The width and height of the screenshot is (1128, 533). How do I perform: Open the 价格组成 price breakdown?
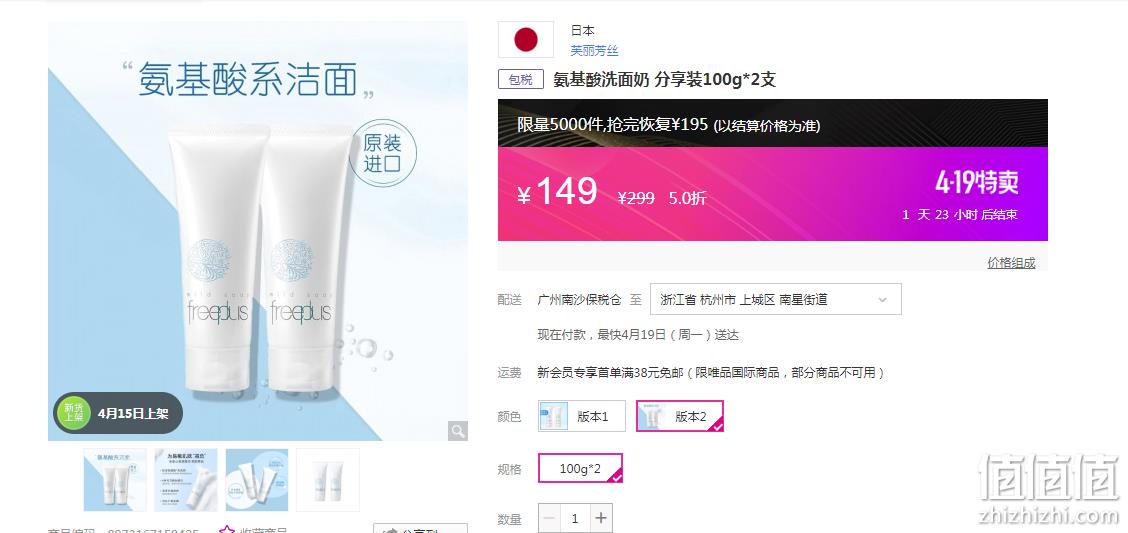1011,263
